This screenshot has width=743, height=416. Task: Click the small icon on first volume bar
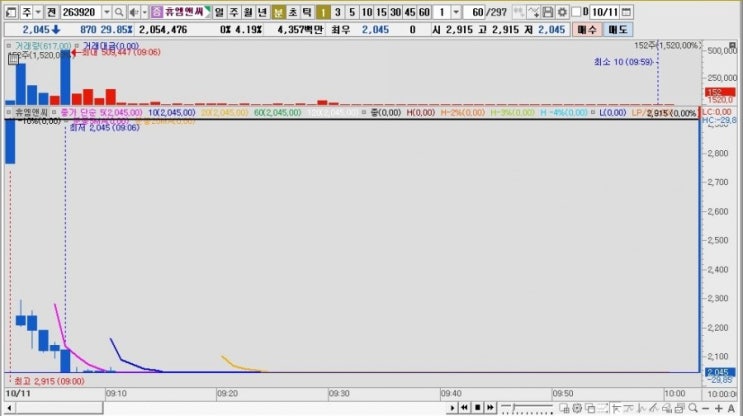(x=13, y=59)
